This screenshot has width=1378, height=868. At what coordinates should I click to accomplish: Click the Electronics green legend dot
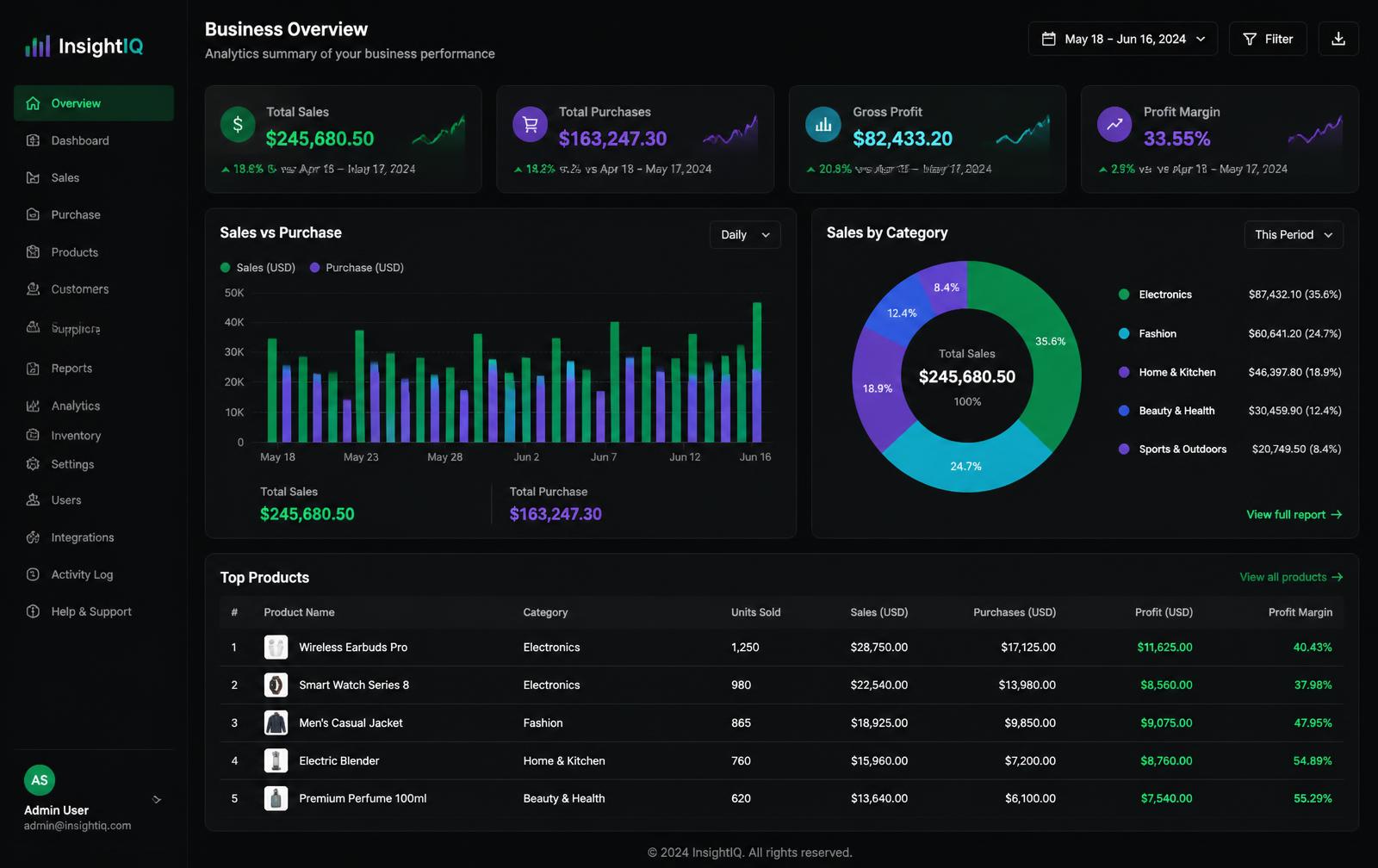[1124, 294]
